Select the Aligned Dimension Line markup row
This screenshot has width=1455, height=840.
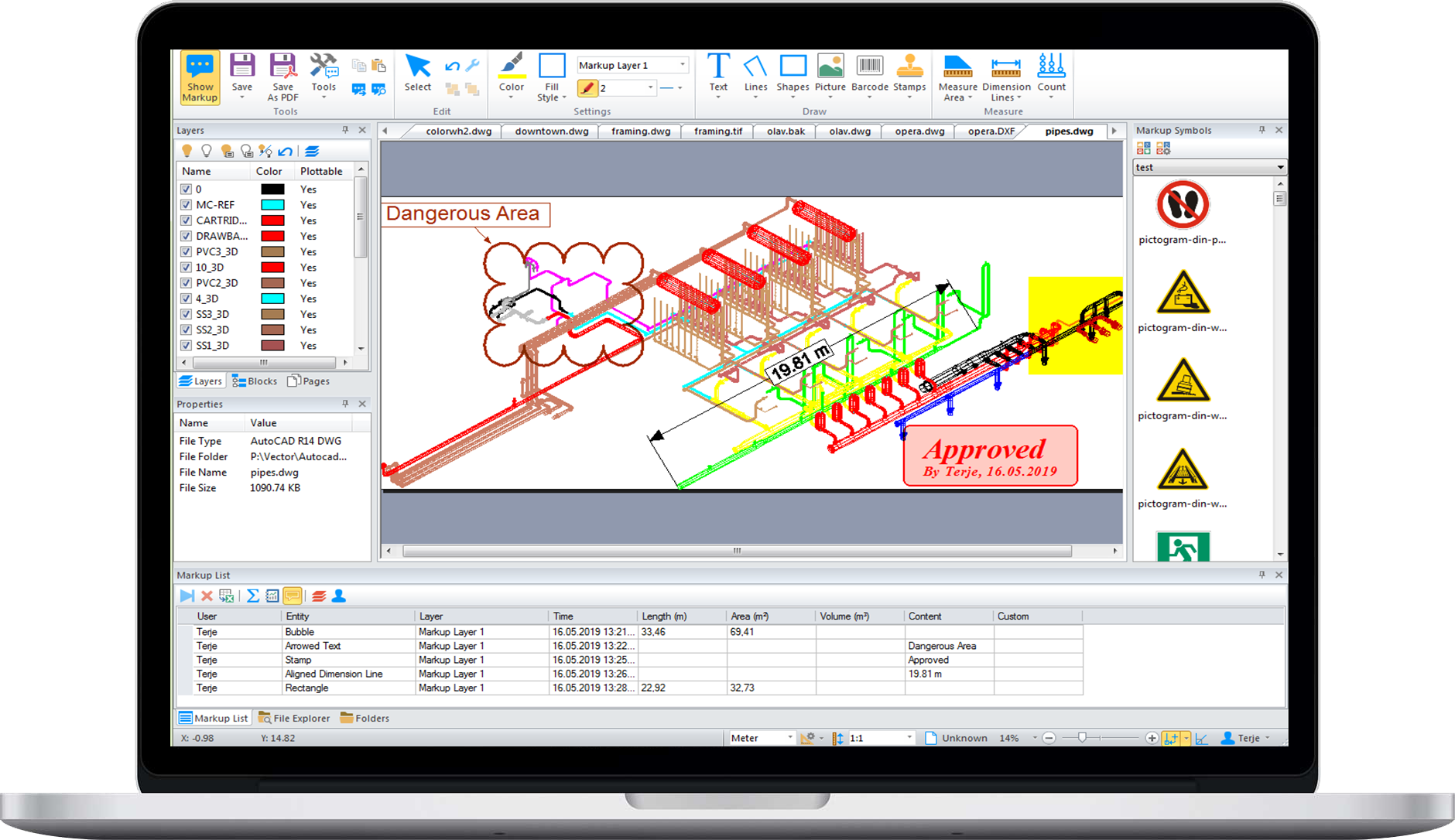point(629,674)
